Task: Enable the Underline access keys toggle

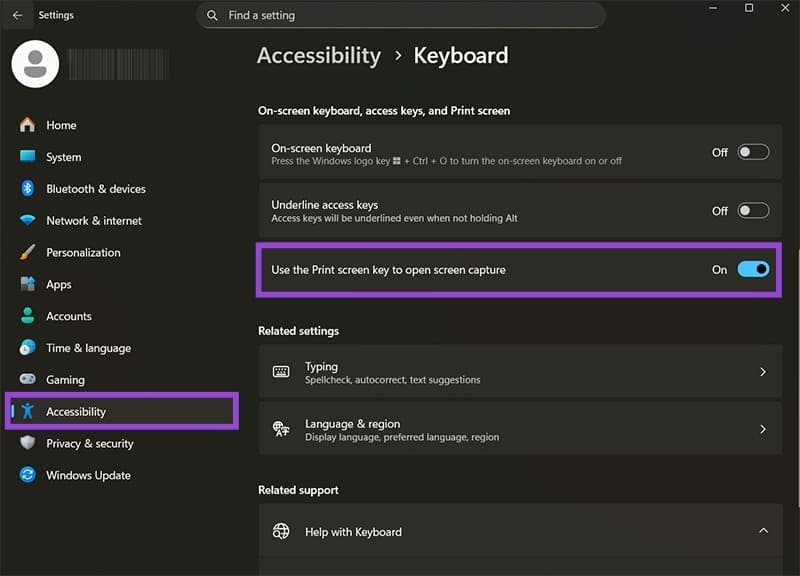Action: 753,211
